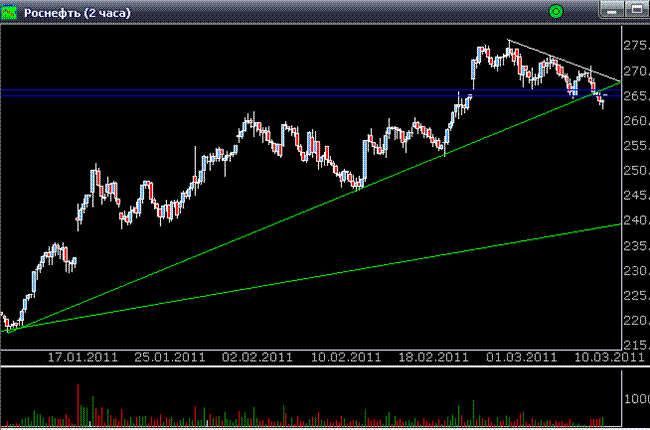Click the green chart icon in title bar
This screenshot has width=650, height=430.
9,12
